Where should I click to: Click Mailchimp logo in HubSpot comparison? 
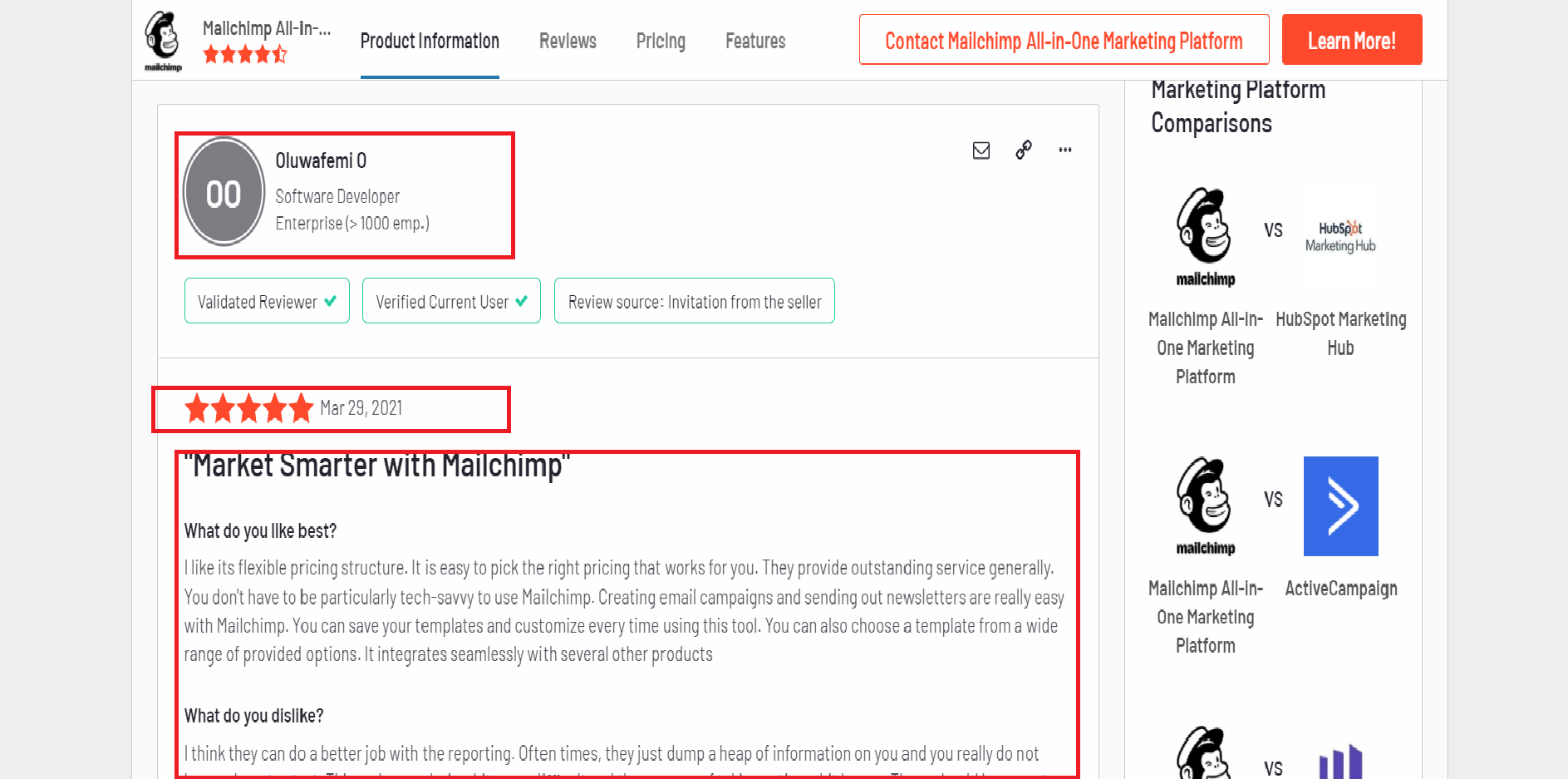(1206, 237)
